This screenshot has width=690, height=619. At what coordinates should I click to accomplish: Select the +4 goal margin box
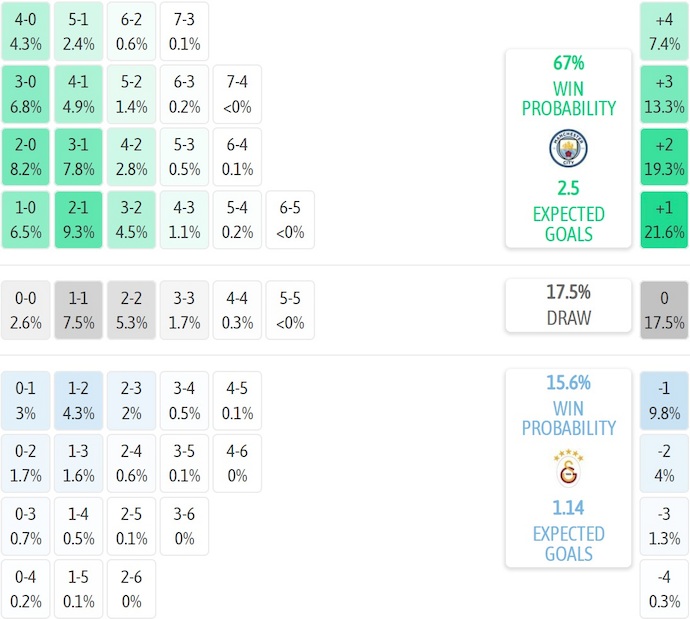coord(665,31)
